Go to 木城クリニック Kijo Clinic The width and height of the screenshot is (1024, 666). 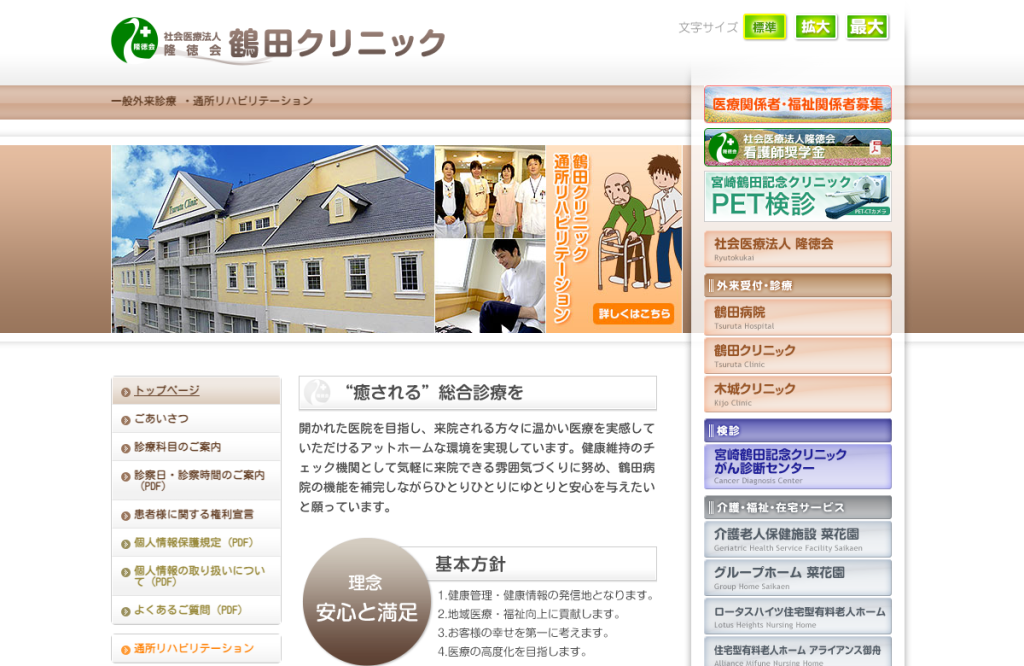point(797,394)
